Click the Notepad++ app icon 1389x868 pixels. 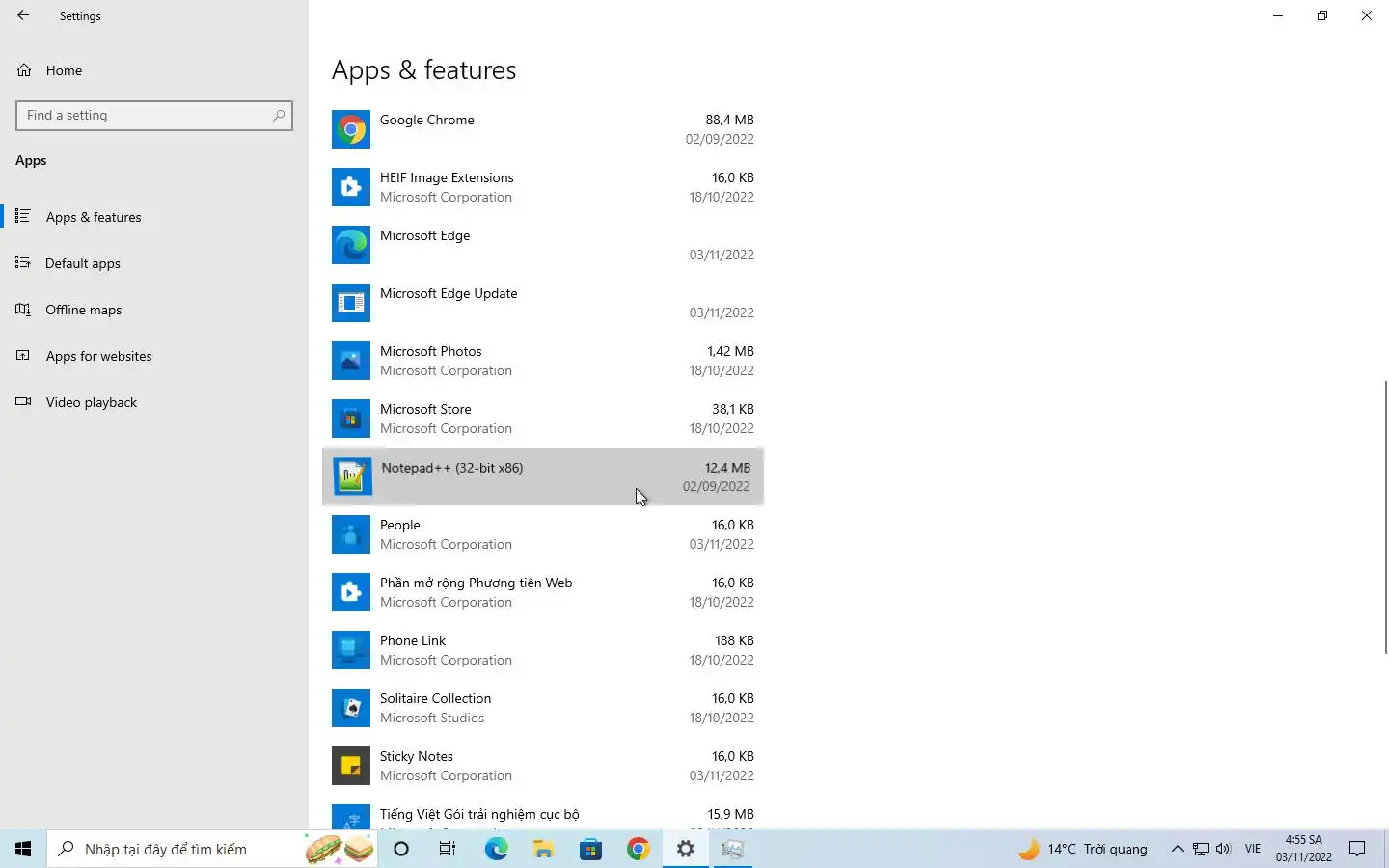coord(352,476)
